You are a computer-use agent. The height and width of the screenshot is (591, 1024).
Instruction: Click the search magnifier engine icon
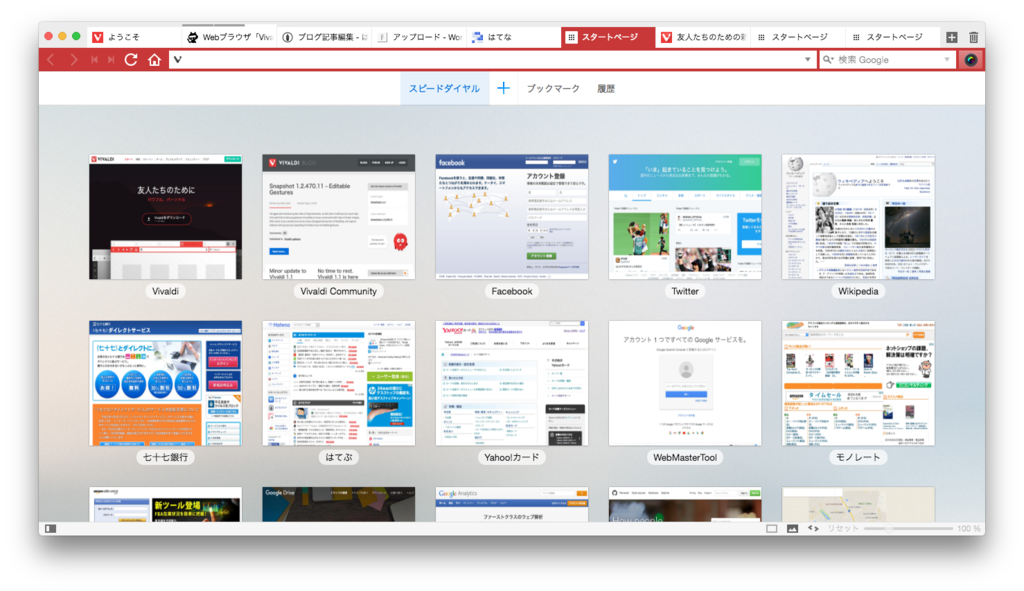[x=828, y=60]
